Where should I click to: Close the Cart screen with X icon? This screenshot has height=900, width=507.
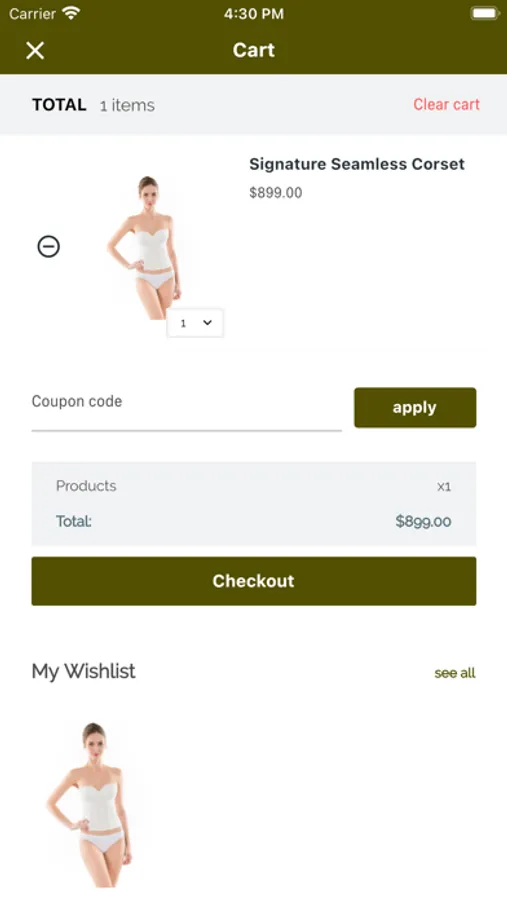point(35,51)
